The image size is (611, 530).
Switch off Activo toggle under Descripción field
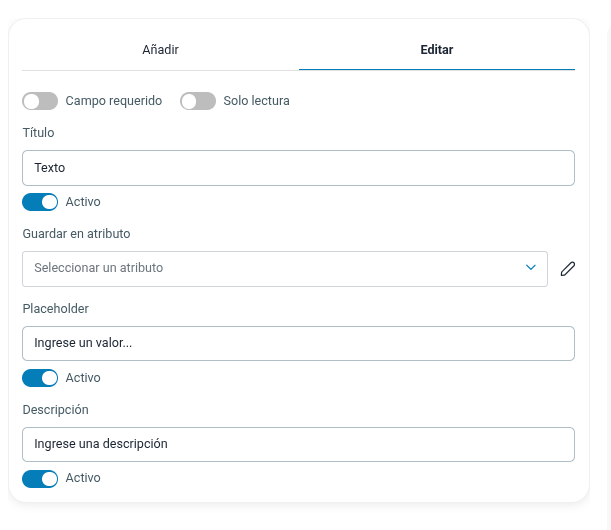point(40,478)
